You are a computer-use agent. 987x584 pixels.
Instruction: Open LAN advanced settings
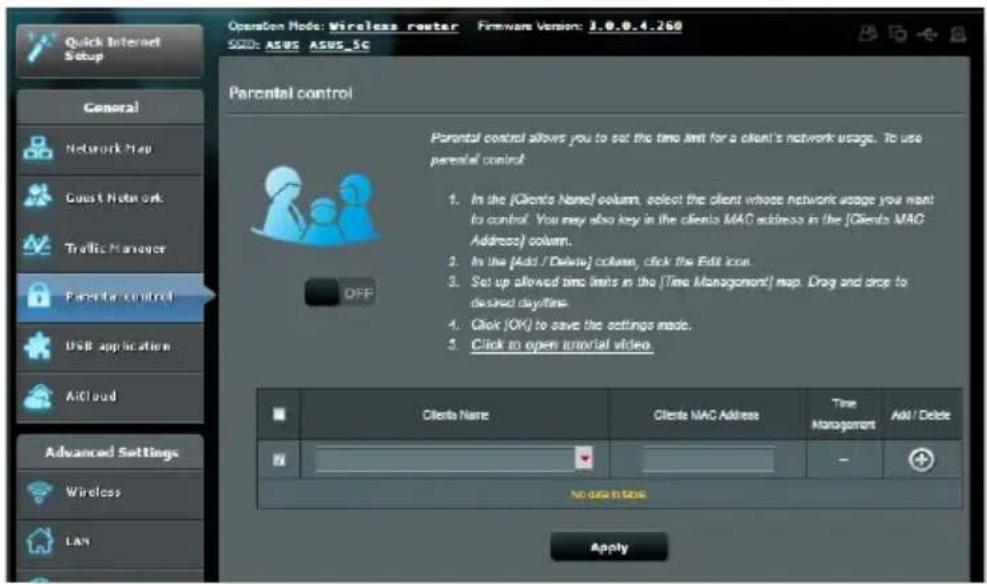point(110,542)
